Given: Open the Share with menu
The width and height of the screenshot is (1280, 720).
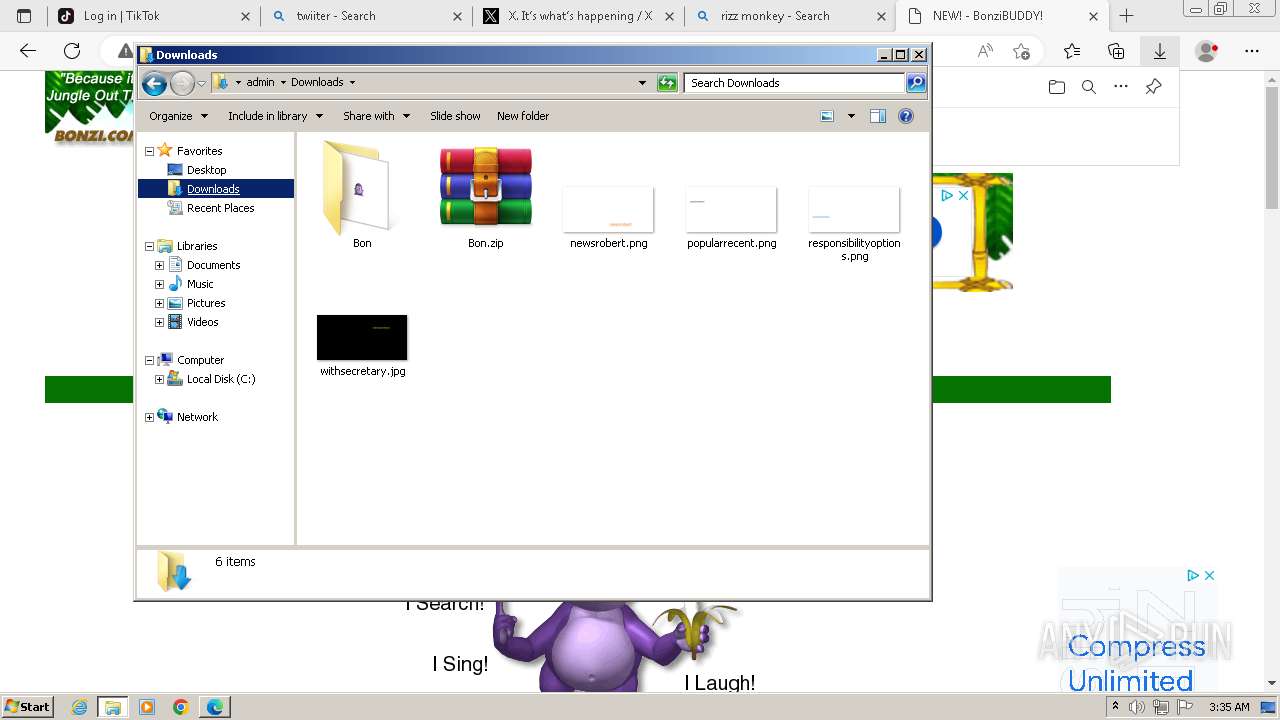Looking at the screenshot, I should pyautogui.click(x=376, y=116).
